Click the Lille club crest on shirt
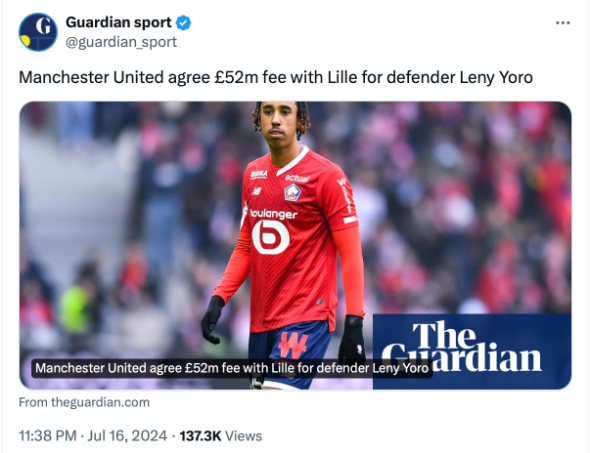The height and width of the screenshot is (453, 590). tap(292, 192)
